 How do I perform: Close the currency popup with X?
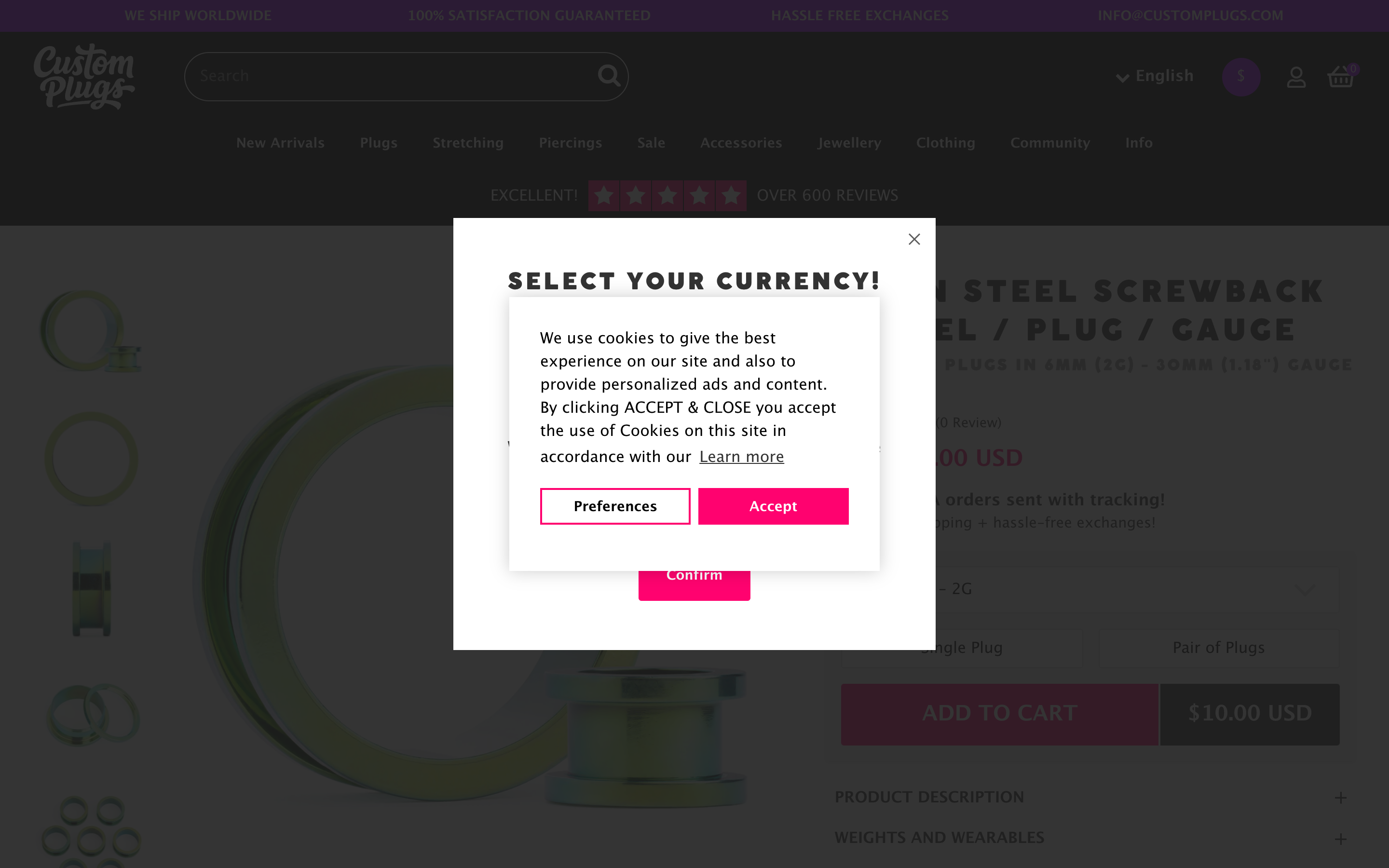(914, 239)
